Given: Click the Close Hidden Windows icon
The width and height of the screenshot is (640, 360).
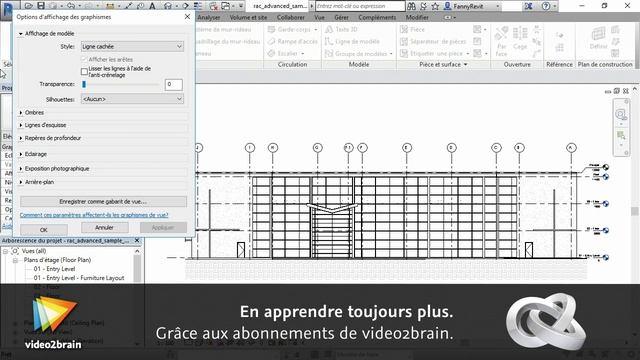Looking at the screenshot, I should pos(213,6).
